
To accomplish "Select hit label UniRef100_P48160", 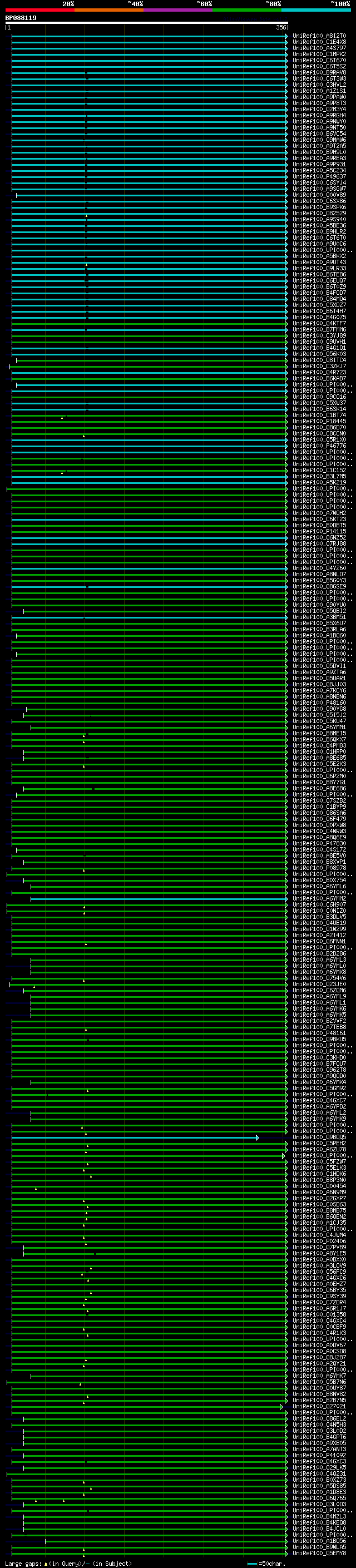I will click(x=319, y=703).
